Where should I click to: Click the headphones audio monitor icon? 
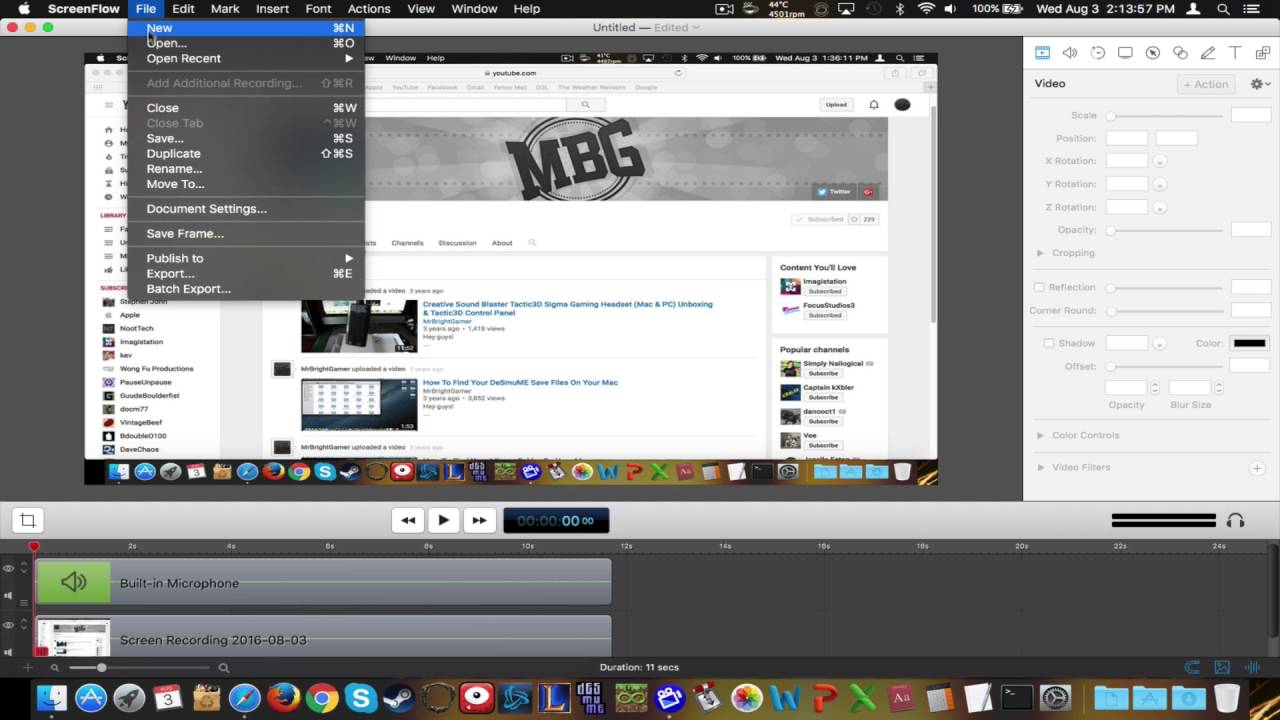point(1236,520)
